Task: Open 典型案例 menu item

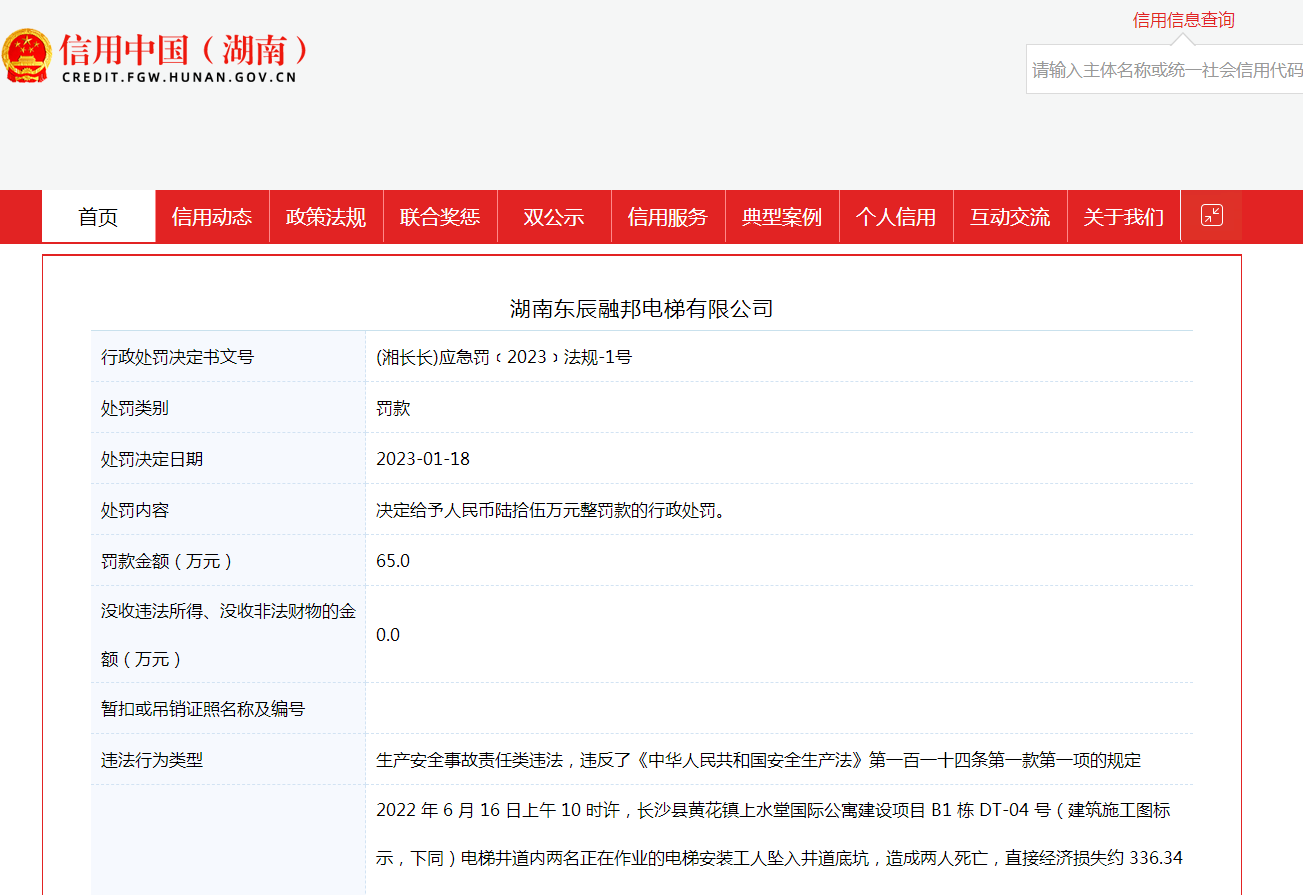Action: tap(782, 217)
